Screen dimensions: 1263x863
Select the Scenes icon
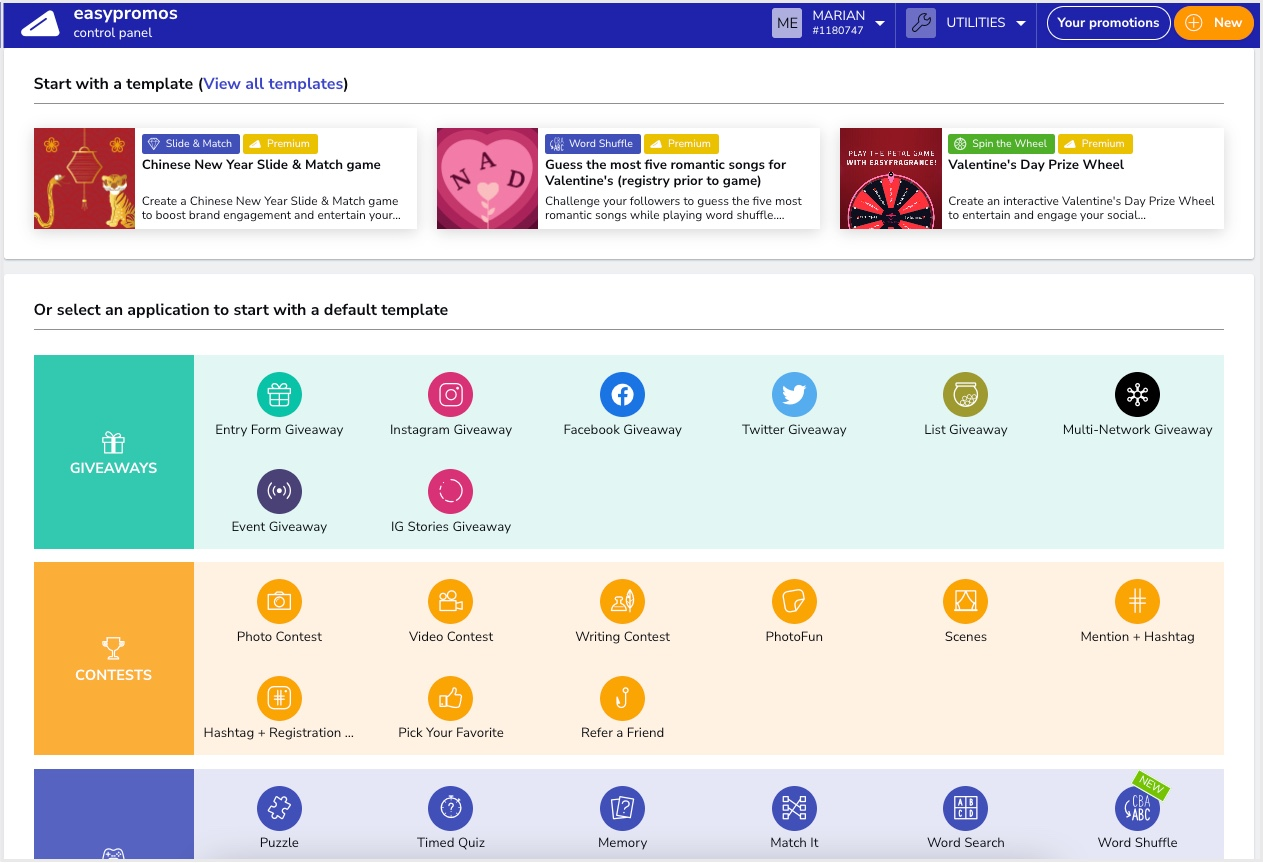965,602
